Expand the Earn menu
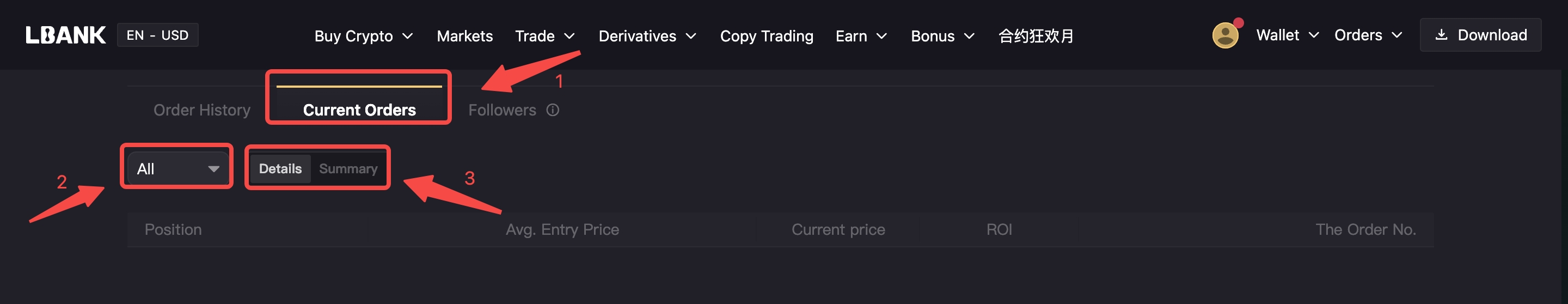The image size is (1568, 304). pos(861,36)
